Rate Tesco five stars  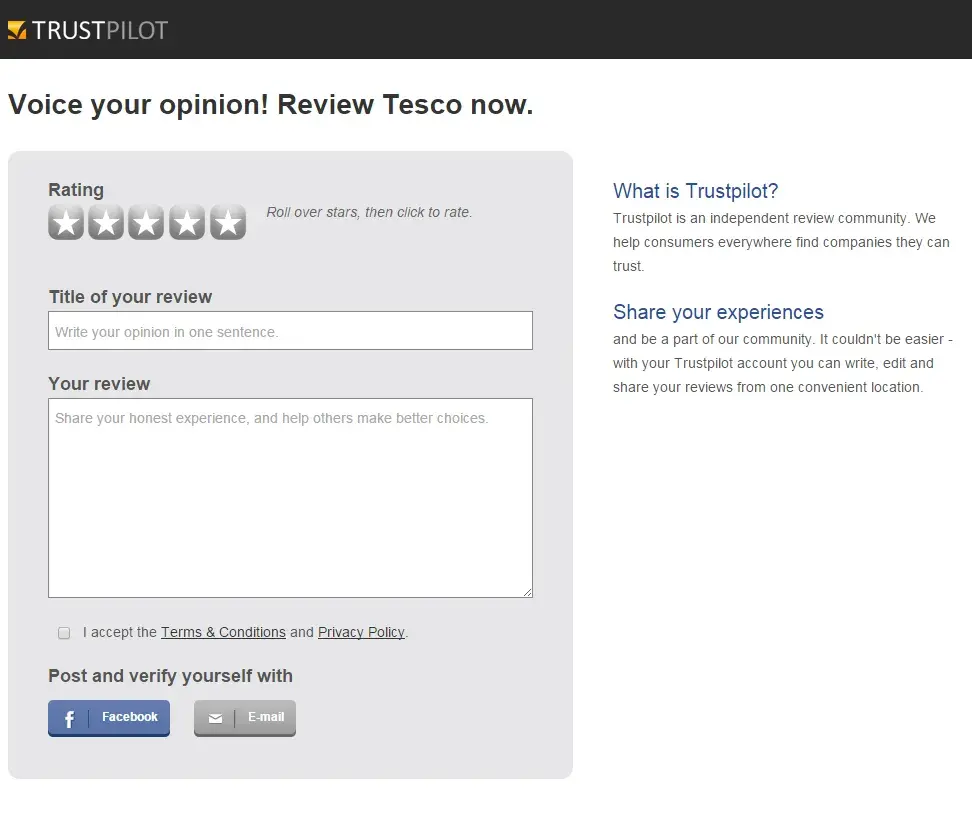(x=227, y=223)
